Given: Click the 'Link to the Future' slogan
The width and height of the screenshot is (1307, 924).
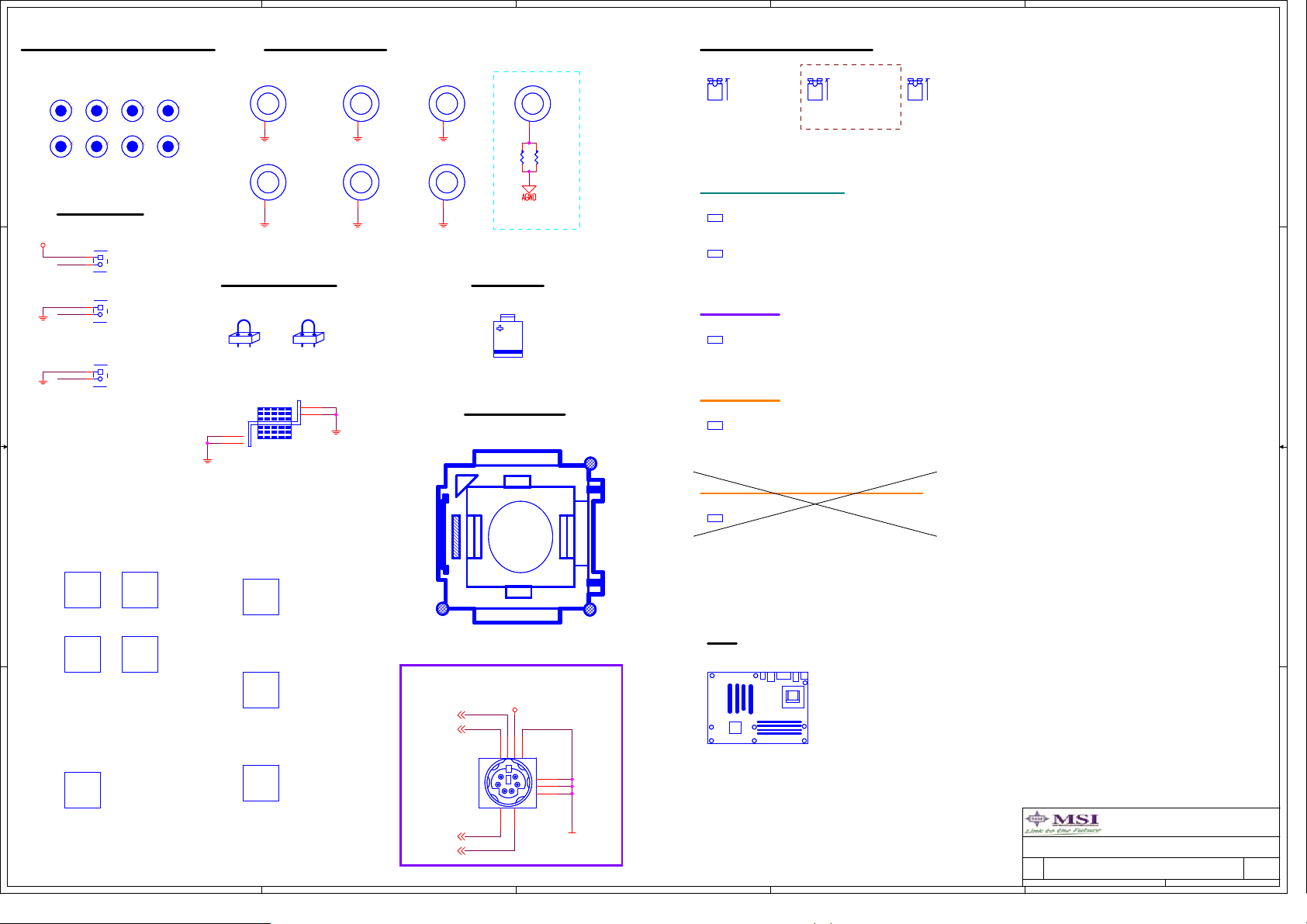Looking at the screenshot, I should pos(1063,831).
